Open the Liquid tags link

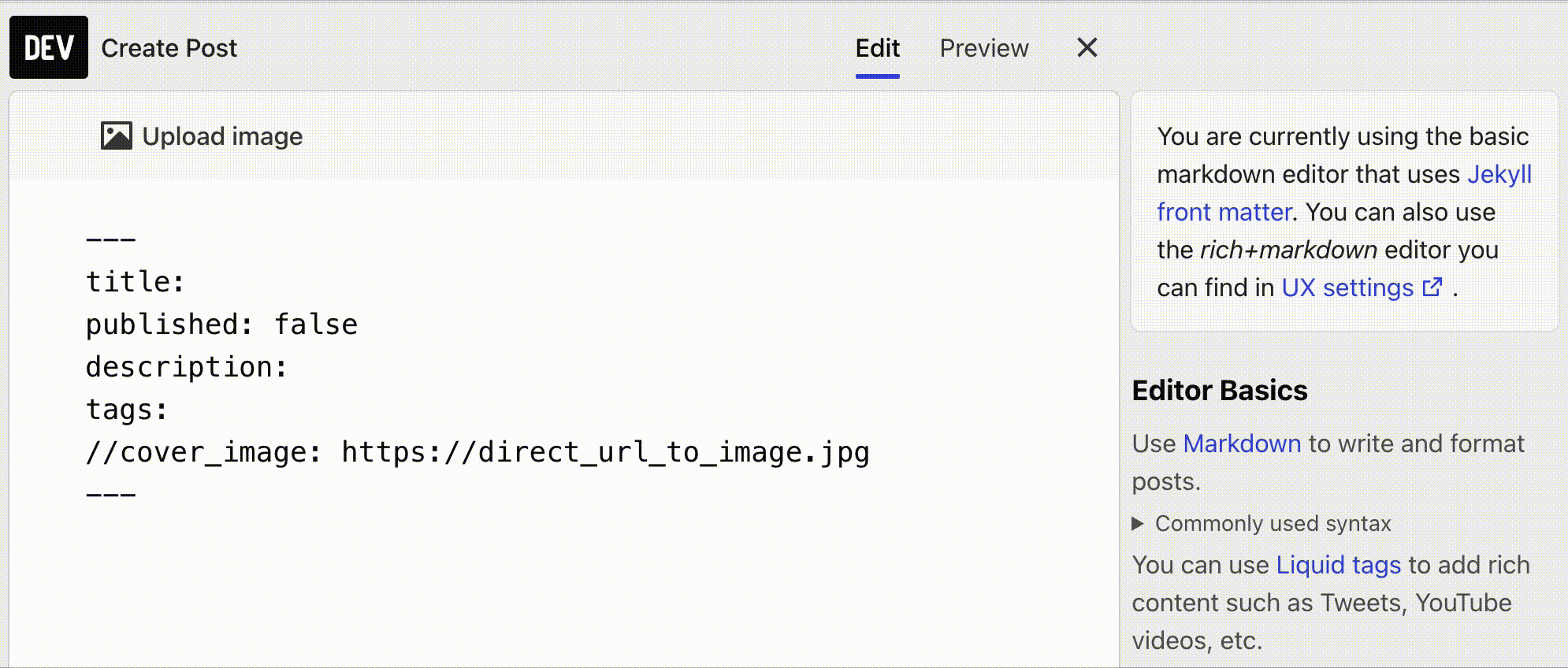pyautogui.click(x=1339, y=564)
